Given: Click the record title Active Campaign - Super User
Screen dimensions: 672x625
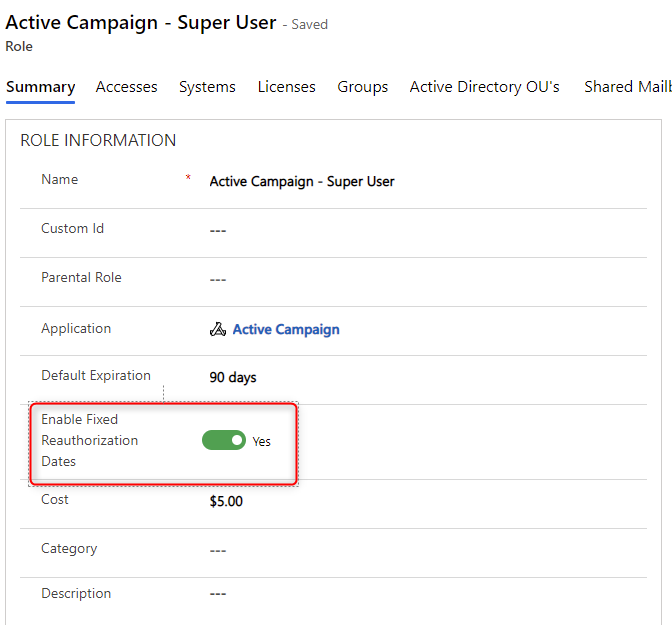Looking at the screenshot, I should [x=141, y=22].
